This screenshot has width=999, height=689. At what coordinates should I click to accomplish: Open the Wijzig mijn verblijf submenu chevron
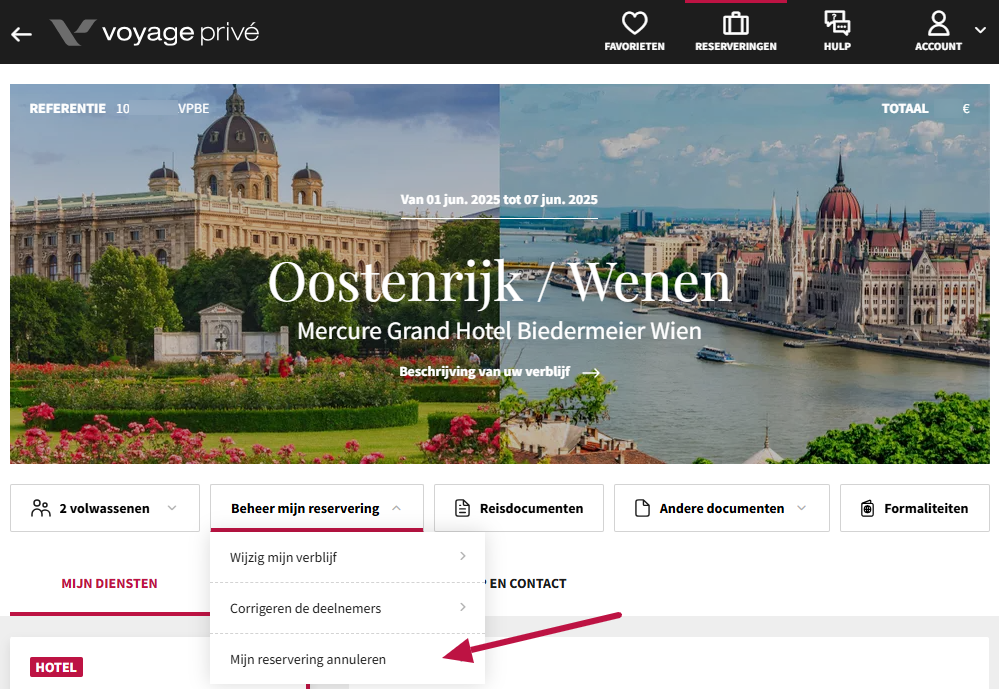pyautogui.click(x=463, y=556)
